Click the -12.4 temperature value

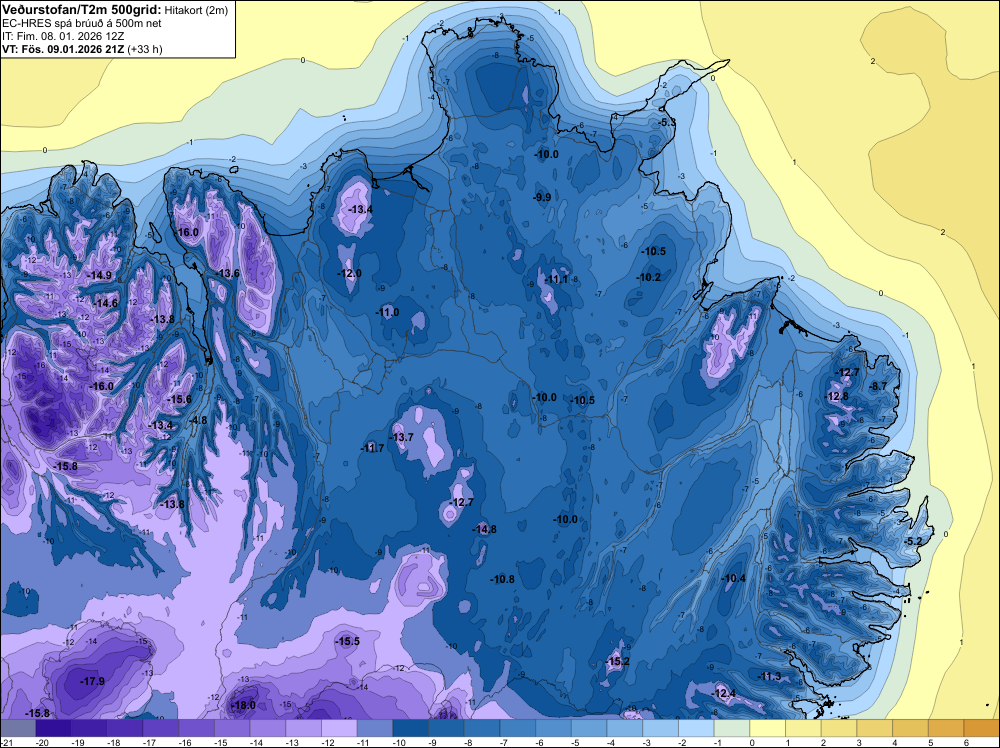723,693
